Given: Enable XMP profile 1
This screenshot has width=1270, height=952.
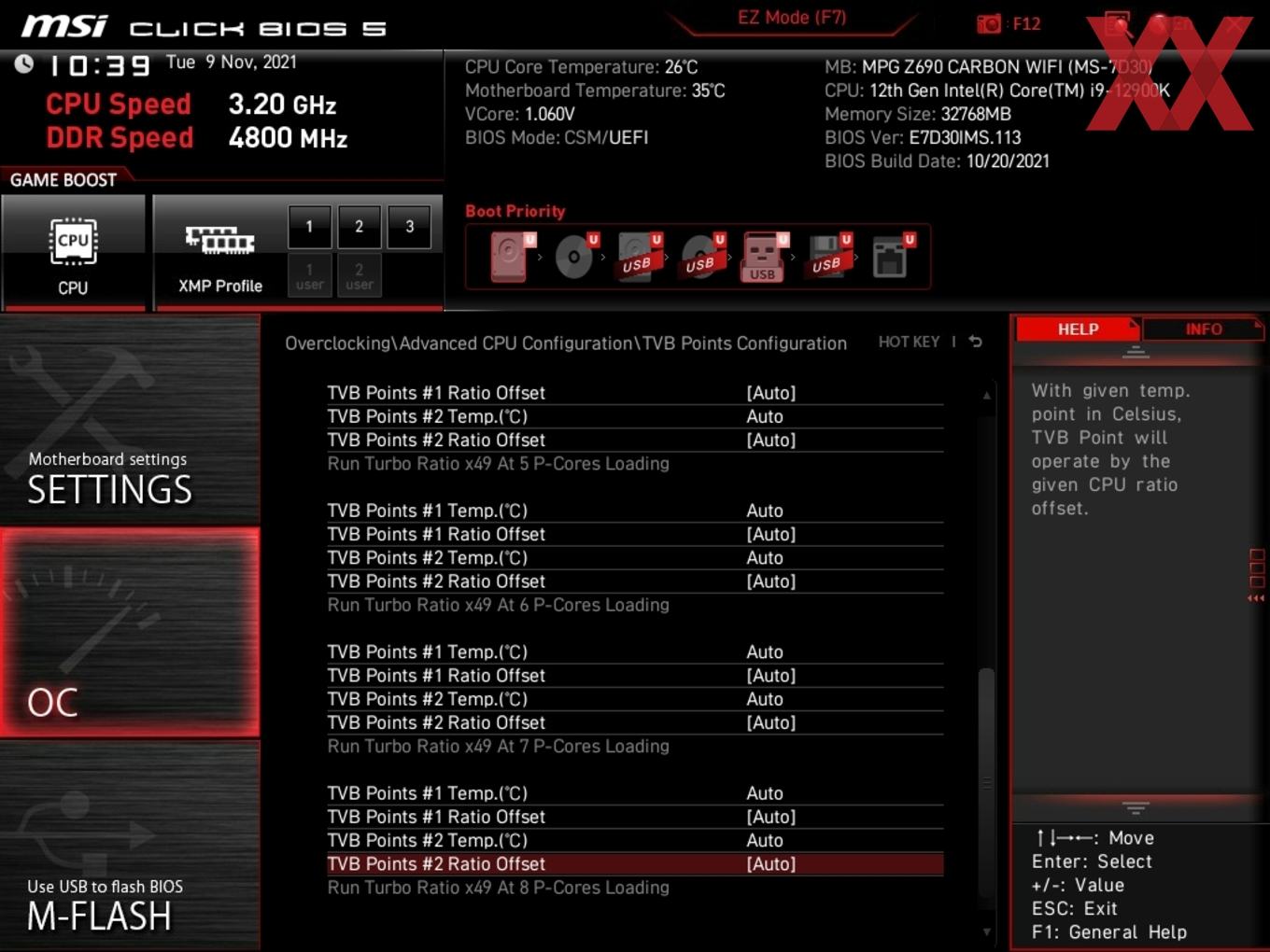Looking at the screenshot, I should click(309, 226).
